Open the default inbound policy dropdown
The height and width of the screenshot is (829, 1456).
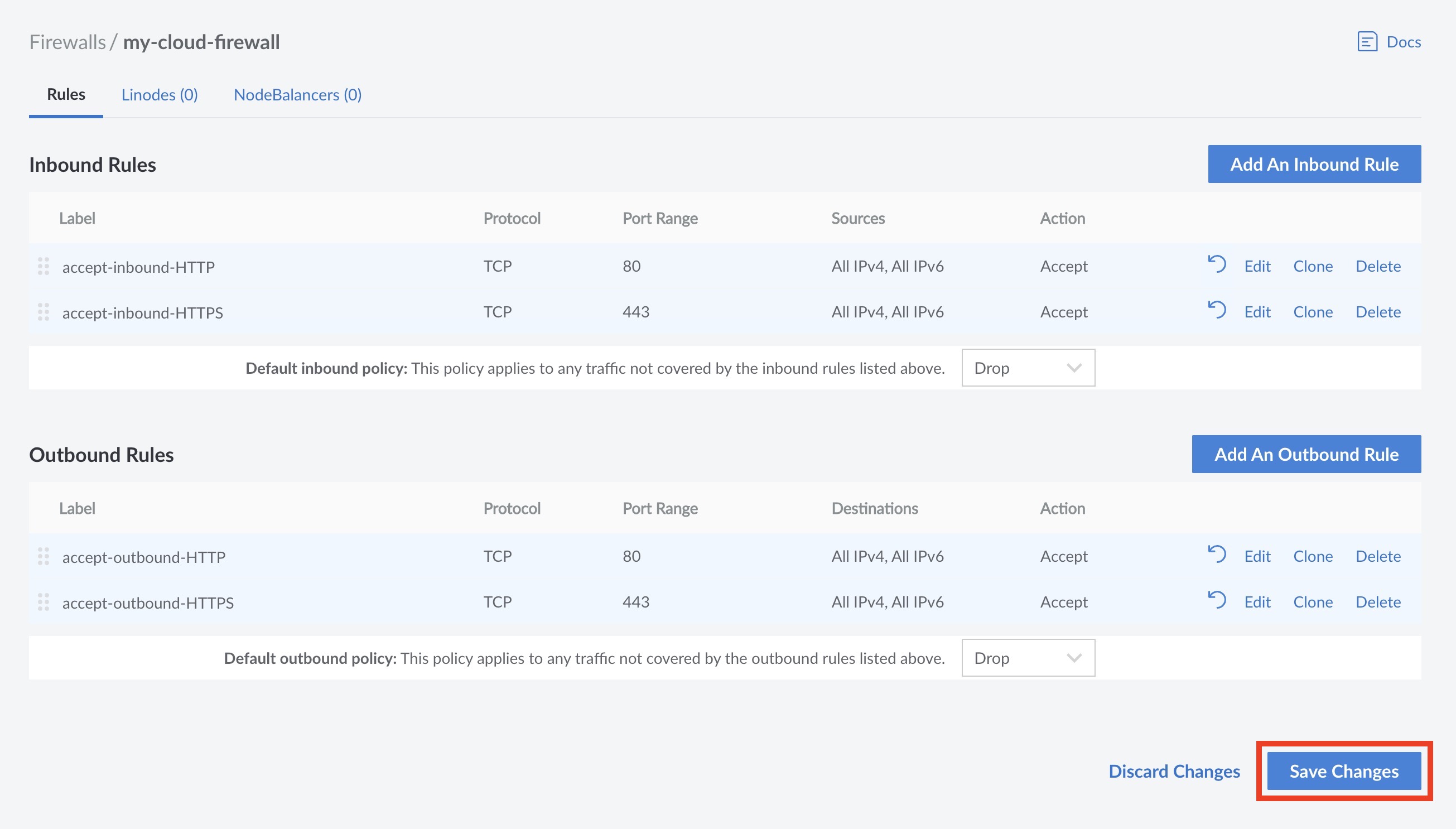click(1028, 368)
